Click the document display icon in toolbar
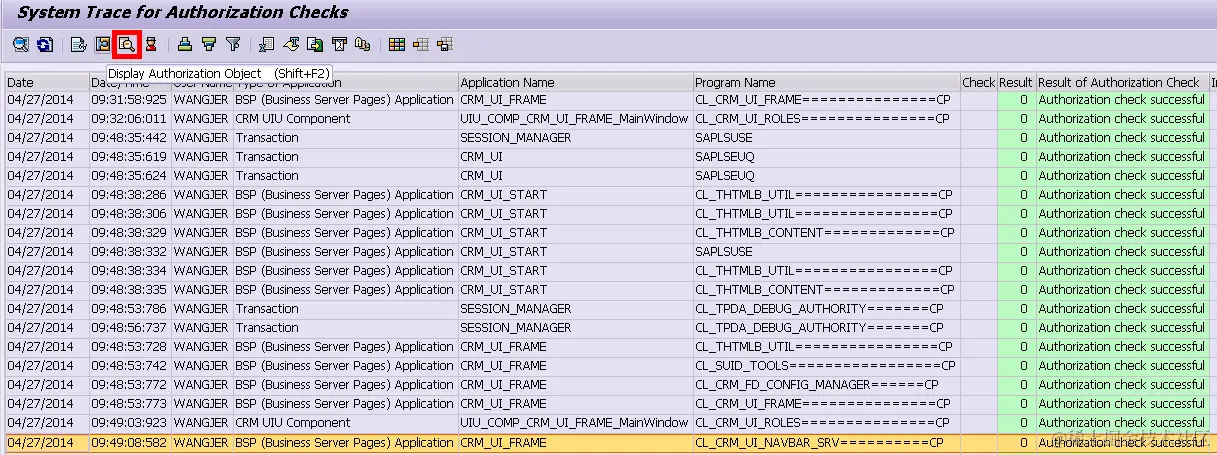Viewport: 1217px width, 455px height. [78, 44]
